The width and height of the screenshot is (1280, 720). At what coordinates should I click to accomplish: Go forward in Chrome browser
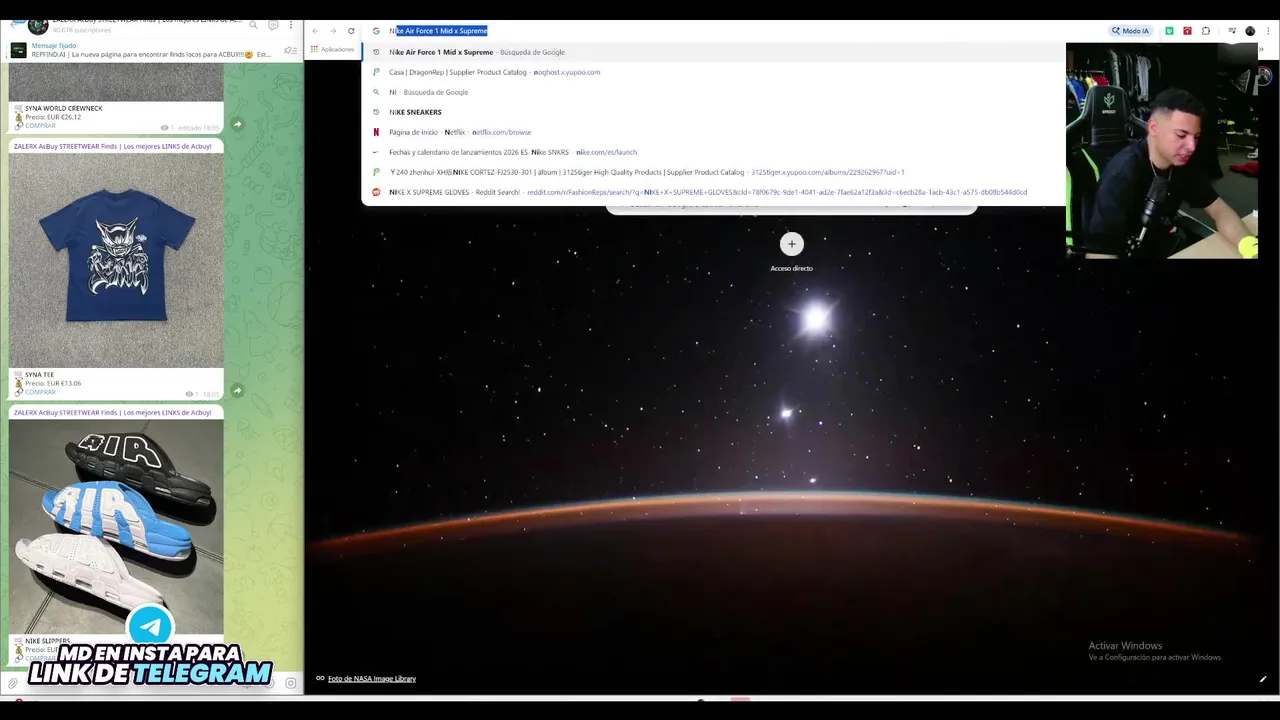click(x=333, y=31)
